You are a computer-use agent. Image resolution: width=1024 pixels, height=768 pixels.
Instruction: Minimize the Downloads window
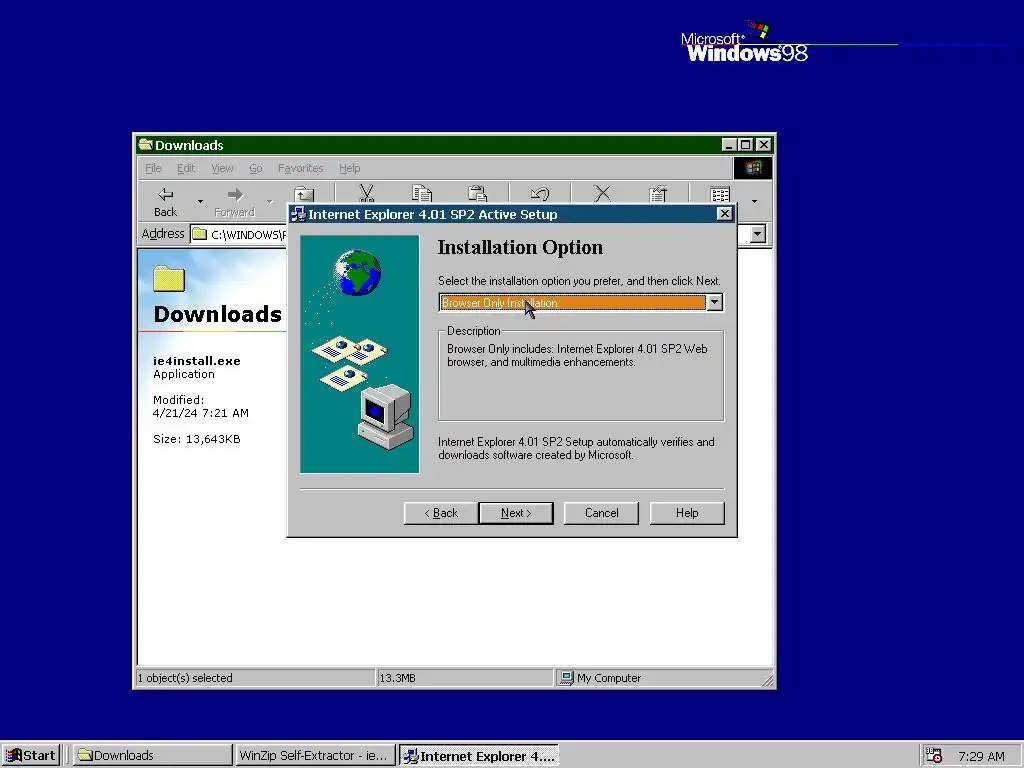(729, 144)
